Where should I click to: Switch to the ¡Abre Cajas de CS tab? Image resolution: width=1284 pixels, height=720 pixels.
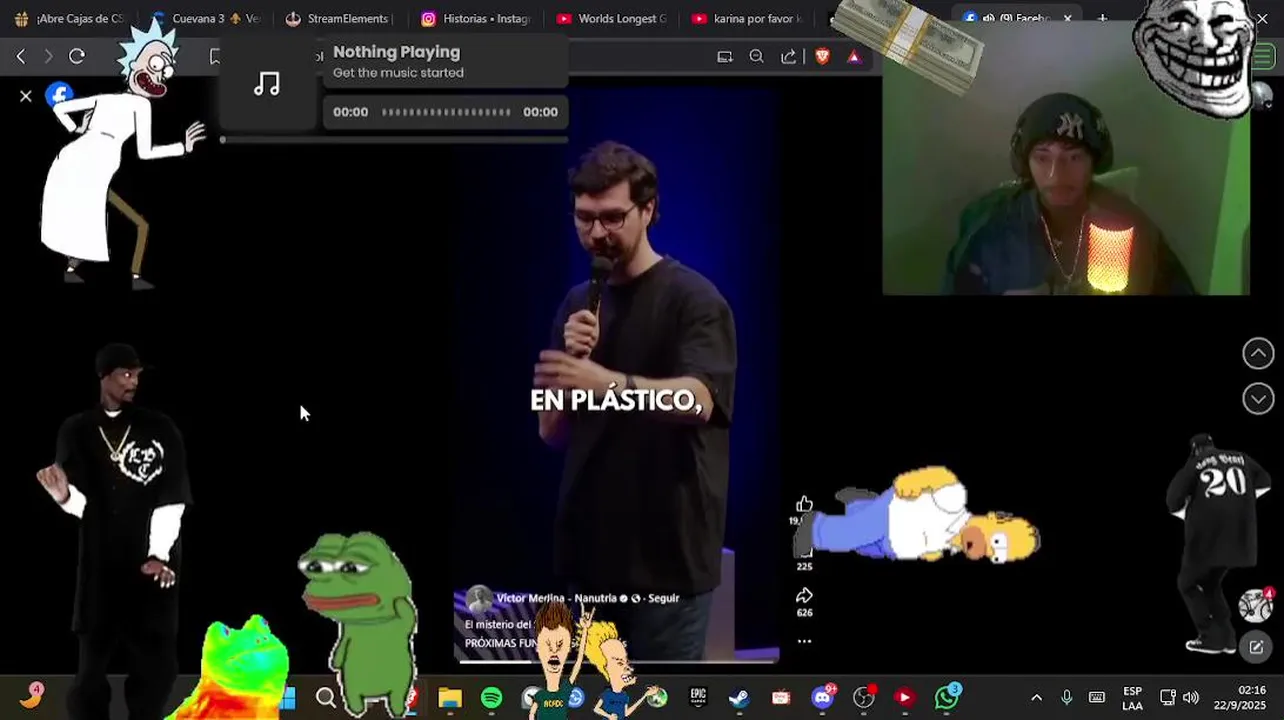70,18
